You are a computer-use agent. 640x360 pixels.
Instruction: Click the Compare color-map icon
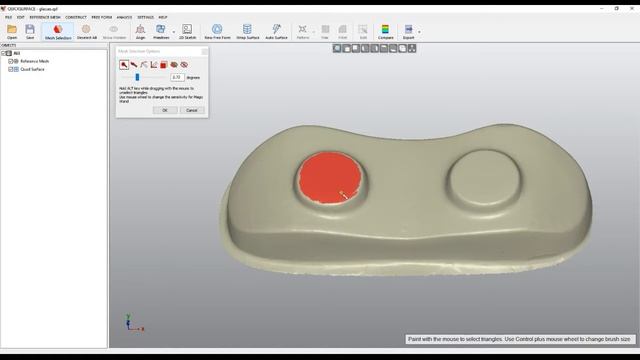pos(385,29)
